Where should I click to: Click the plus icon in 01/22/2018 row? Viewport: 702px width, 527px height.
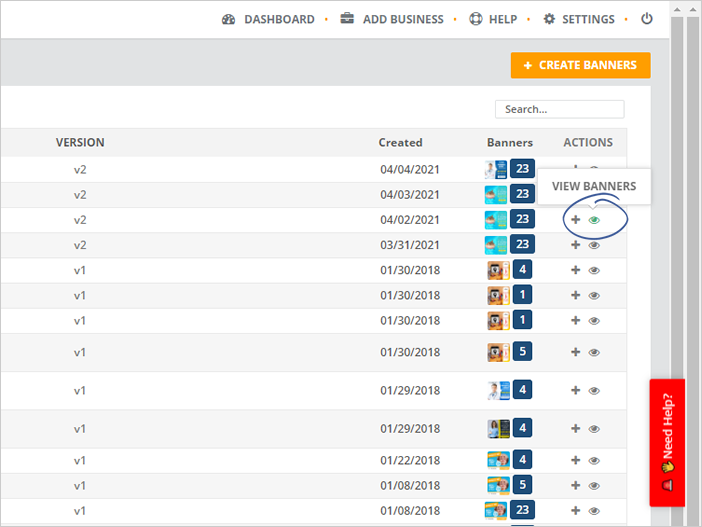click(x=575, y=460)
